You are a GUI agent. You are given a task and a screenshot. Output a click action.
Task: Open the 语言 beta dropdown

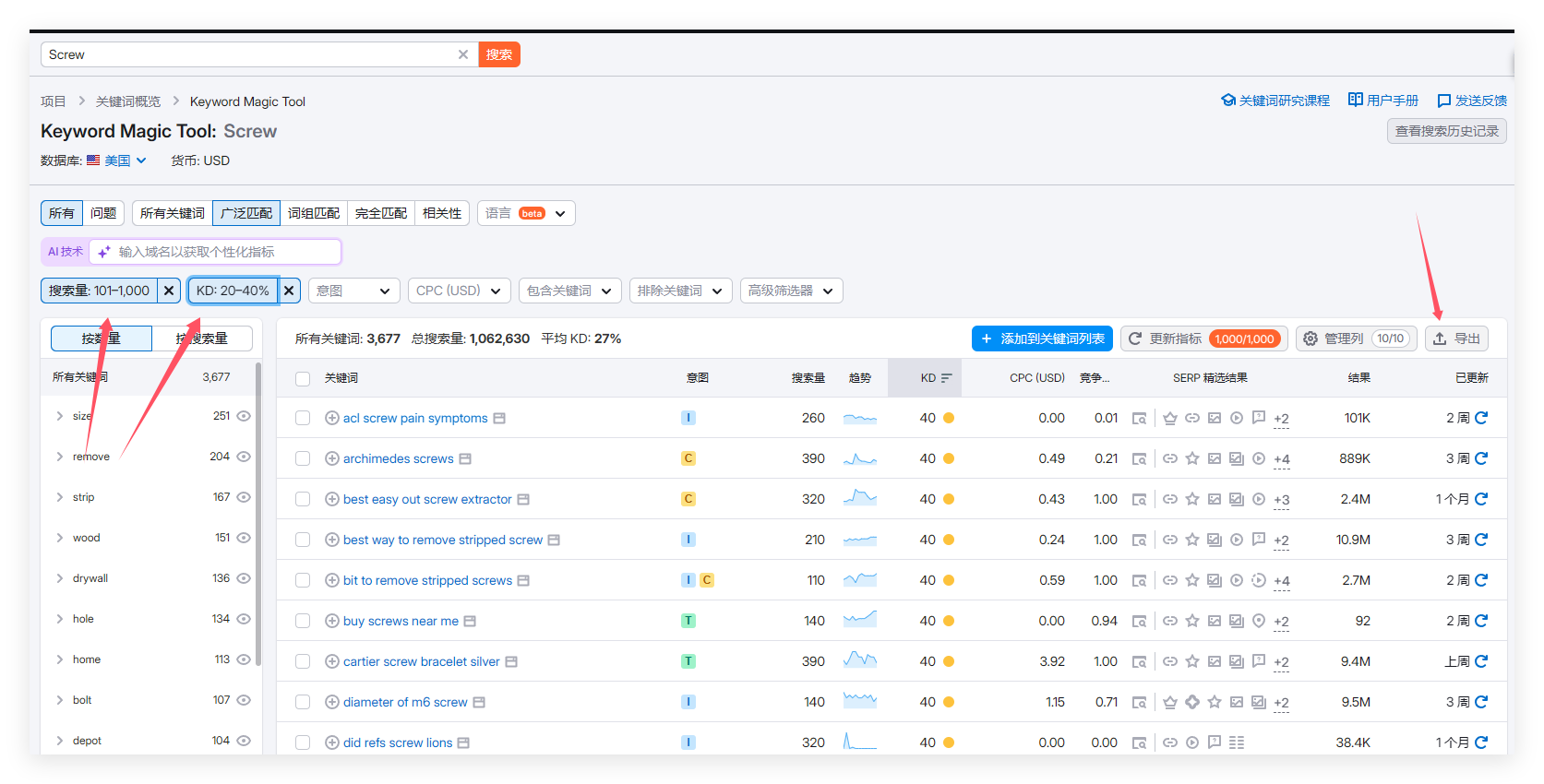526,213
